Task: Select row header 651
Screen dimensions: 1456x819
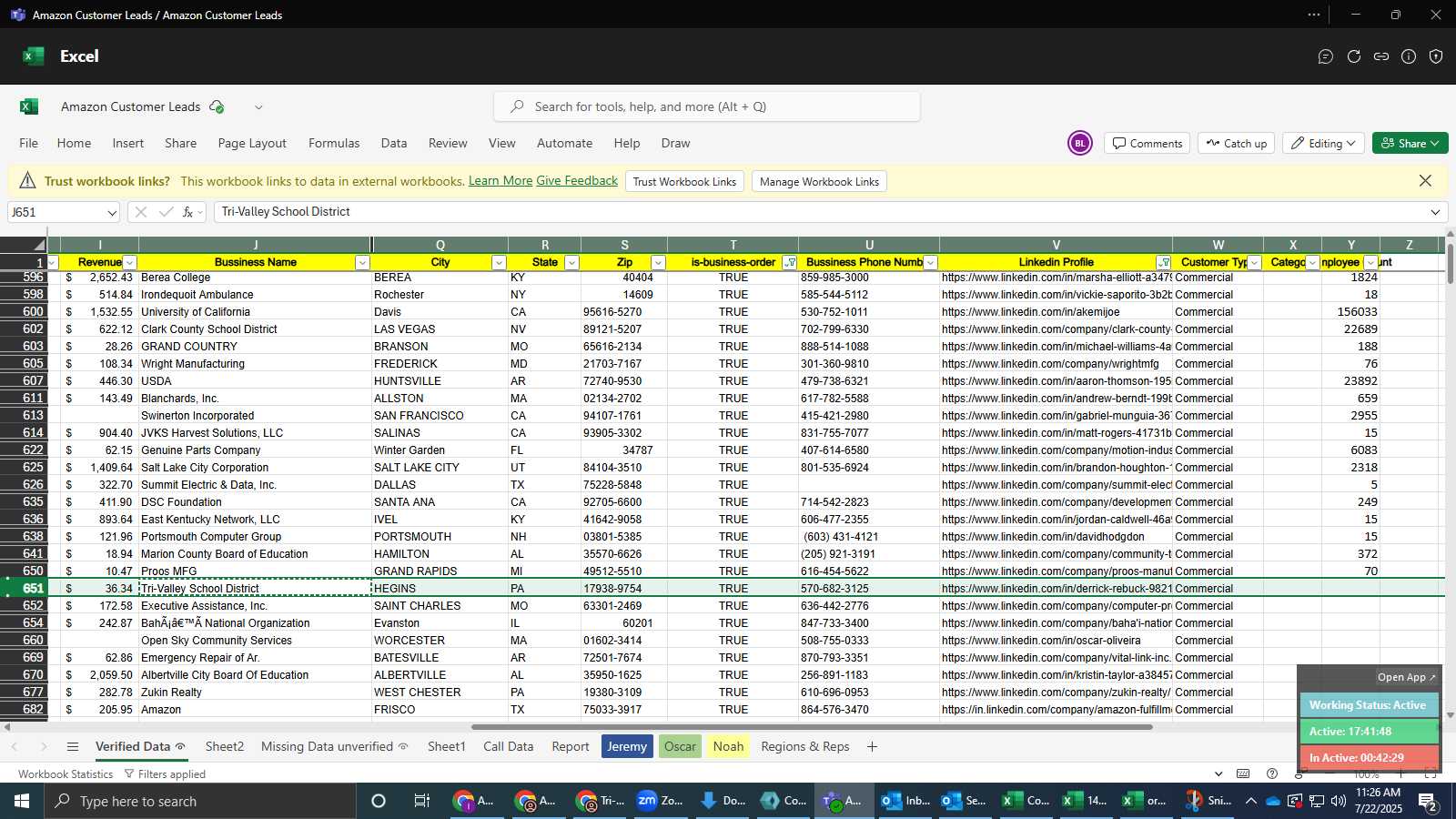Action: 33,589
